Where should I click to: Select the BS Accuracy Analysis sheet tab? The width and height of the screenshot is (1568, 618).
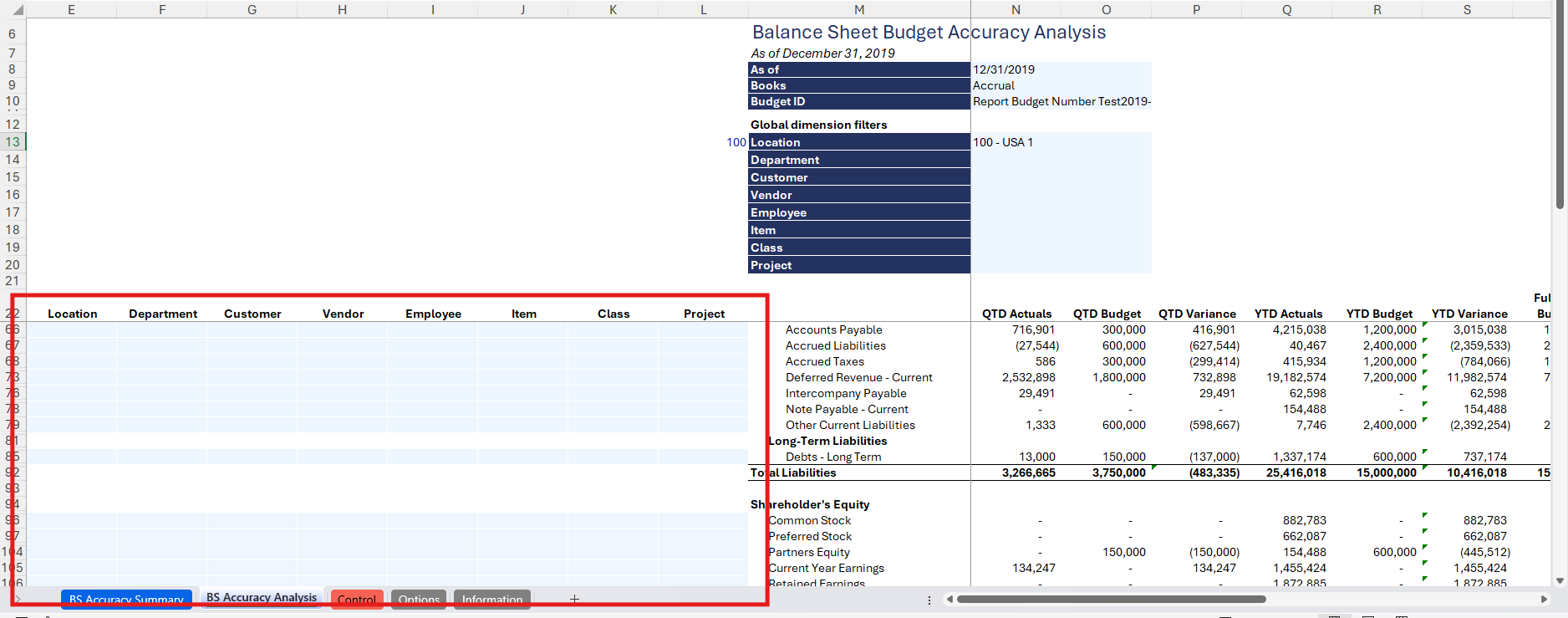262,597
